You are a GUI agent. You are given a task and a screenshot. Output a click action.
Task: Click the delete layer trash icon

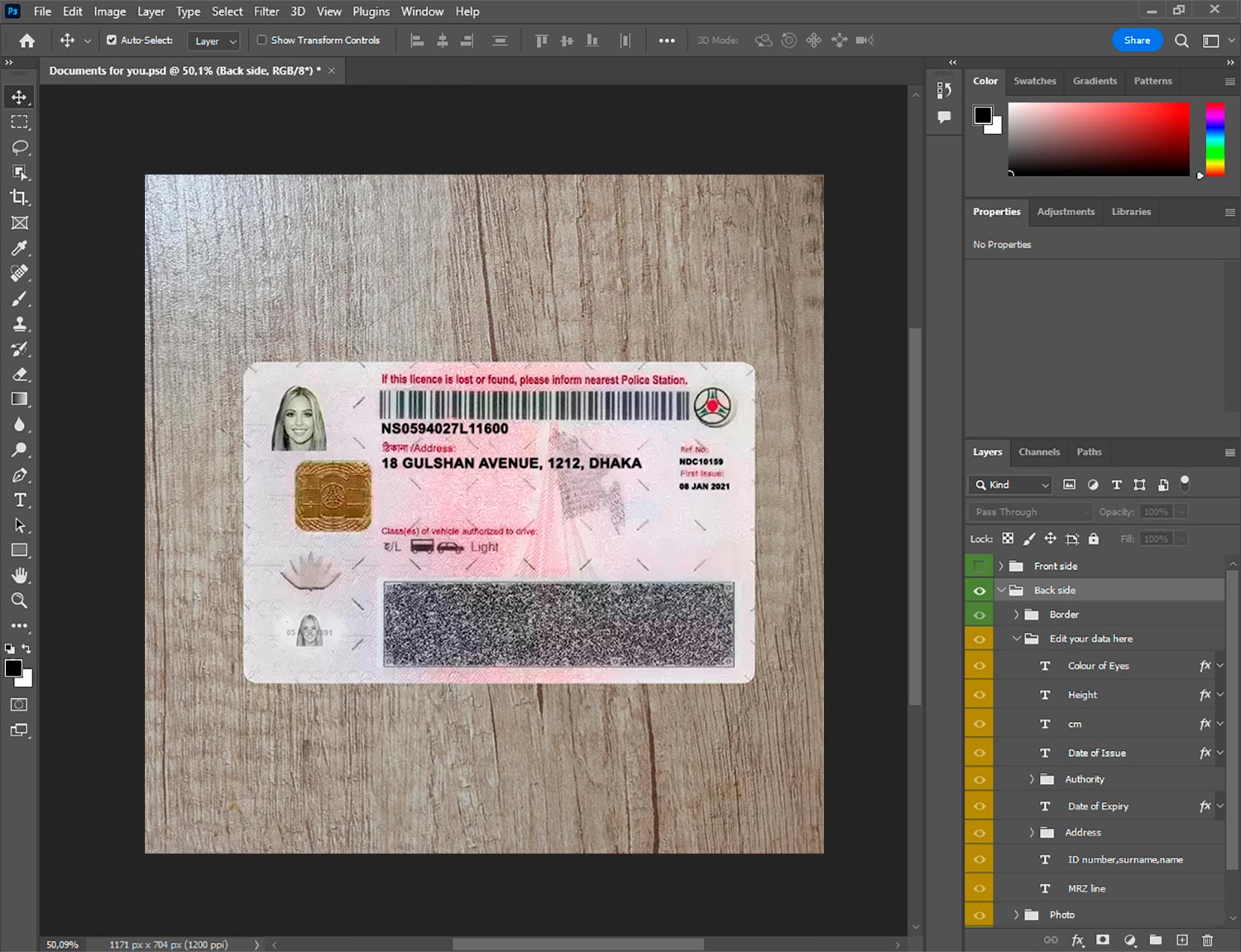1207,940
